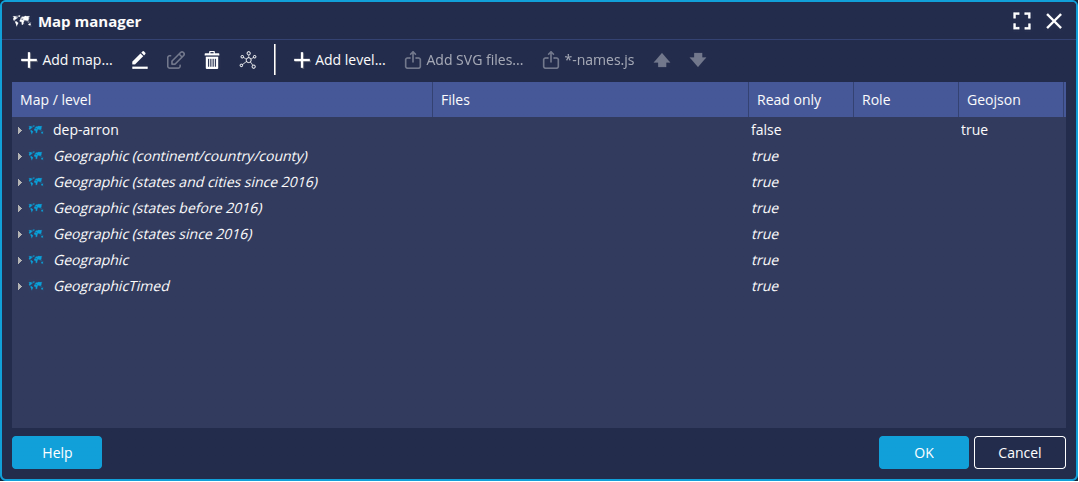Expand Geographic (states before 2016) node
Viewport: 1079px width, 482px height.
tap(19, 209)
